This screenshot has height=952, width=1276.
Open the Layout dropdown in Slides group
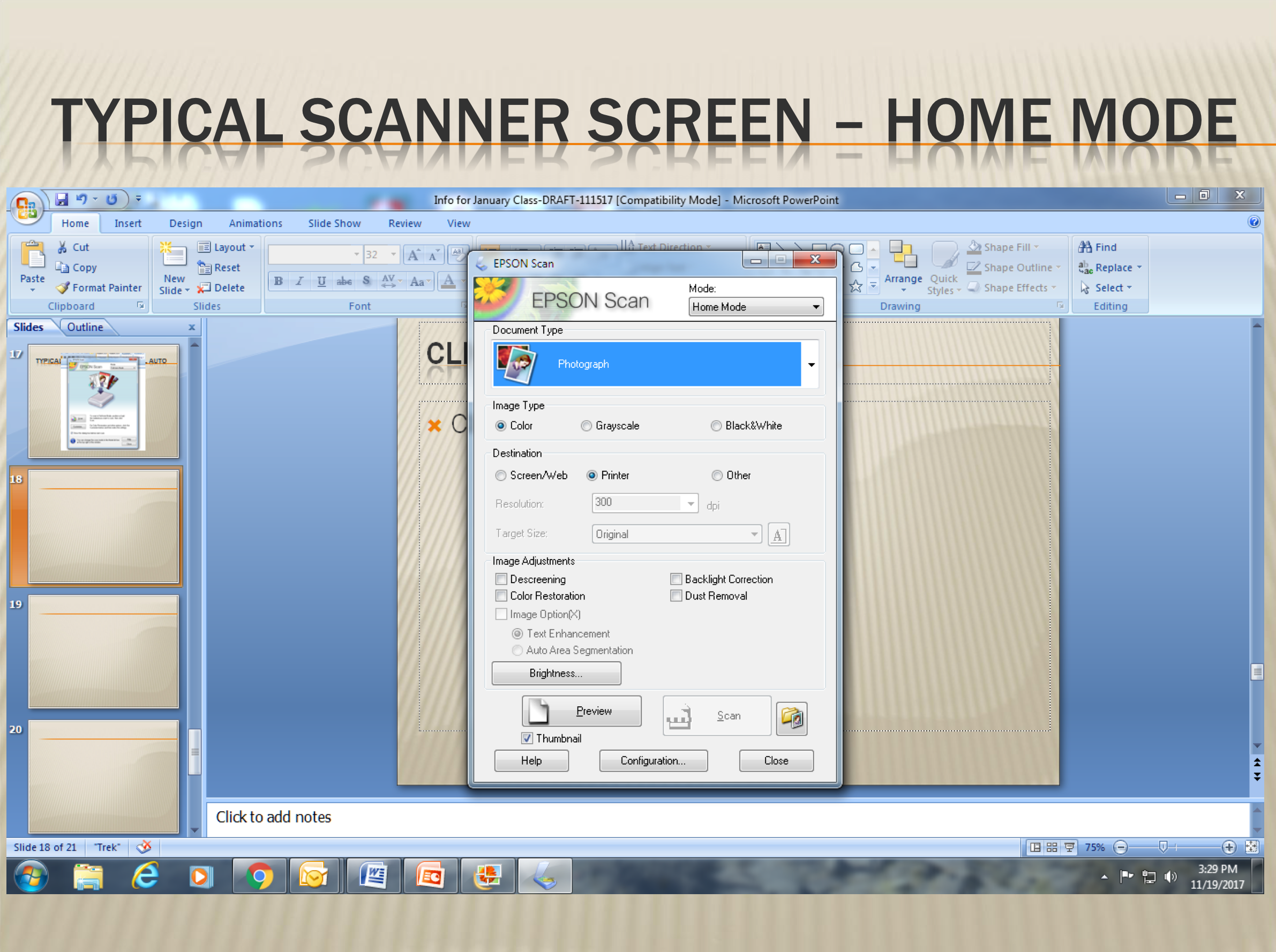click(226, 247)
